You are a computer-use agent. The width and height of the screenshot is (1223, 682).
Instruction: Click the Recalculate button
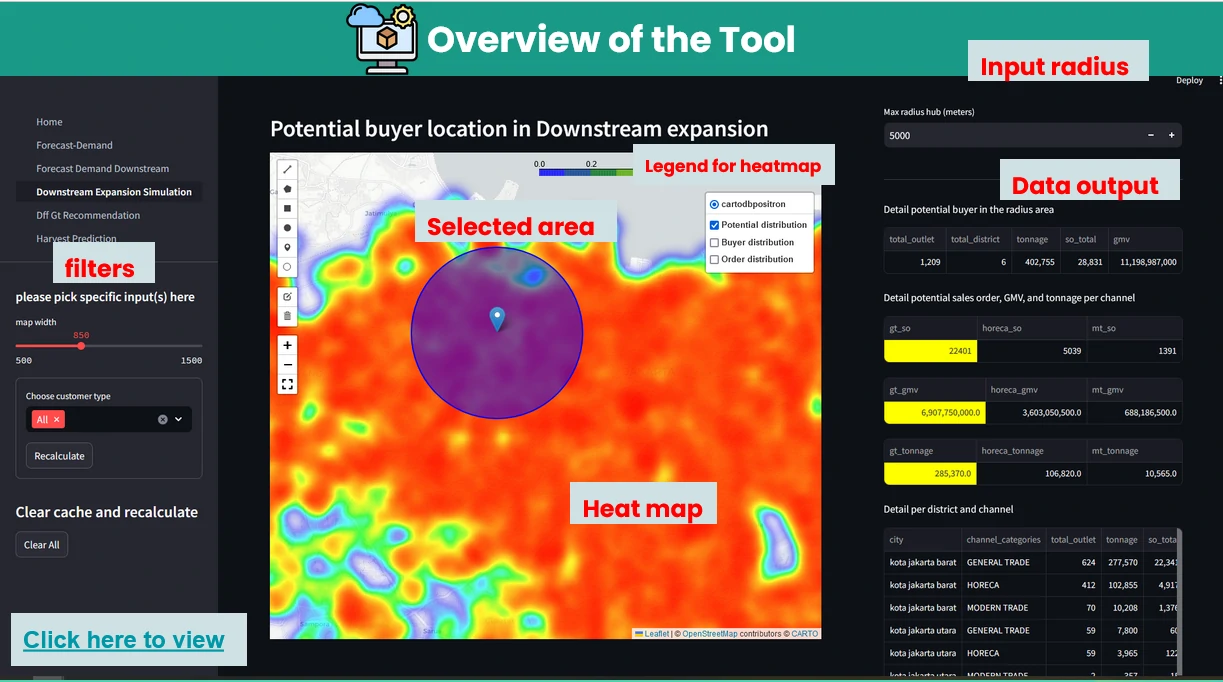tap(59, 456)
